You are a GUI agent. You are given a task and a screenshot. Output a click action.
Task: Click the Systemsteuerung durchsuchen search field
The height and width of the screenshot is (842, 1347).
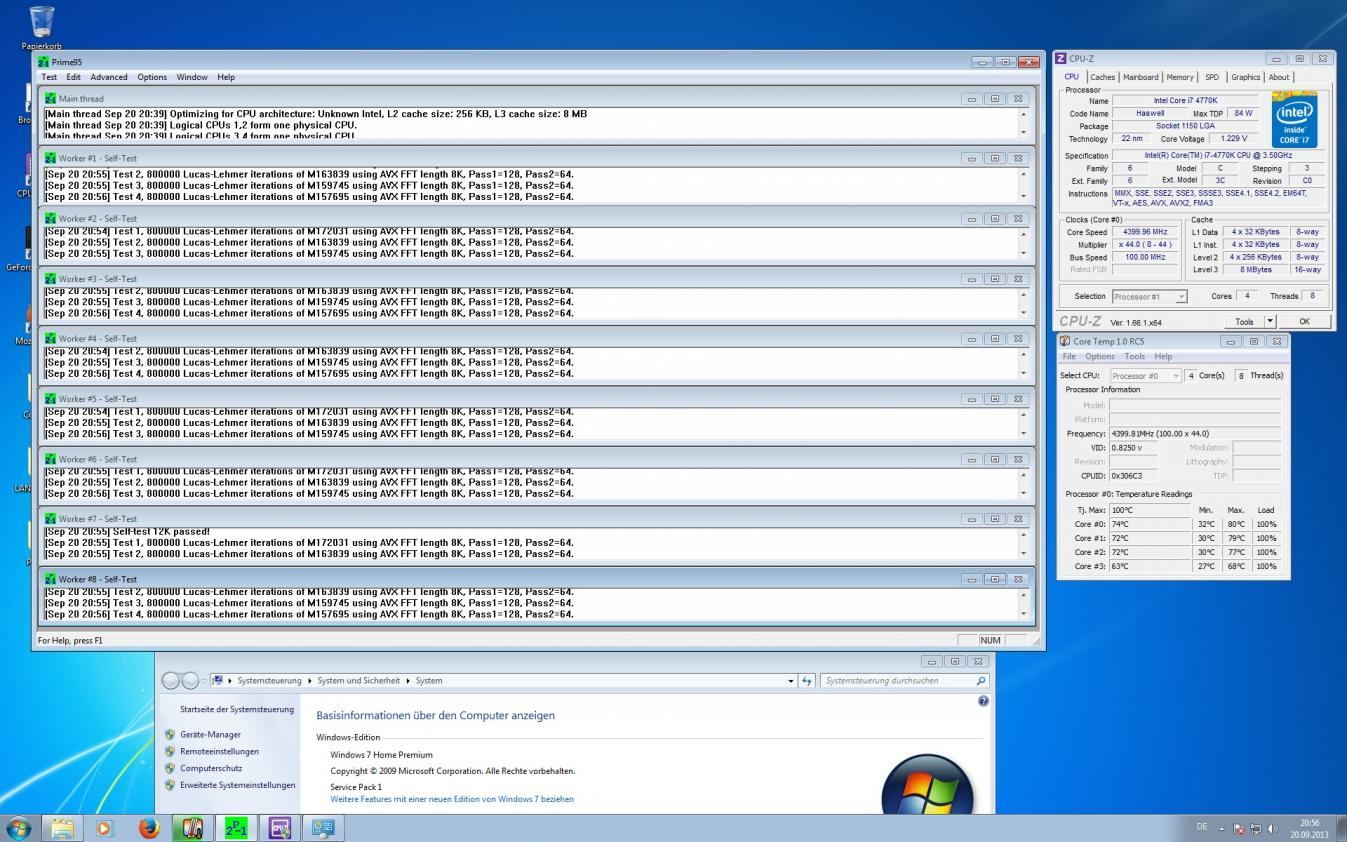(897, 681)
